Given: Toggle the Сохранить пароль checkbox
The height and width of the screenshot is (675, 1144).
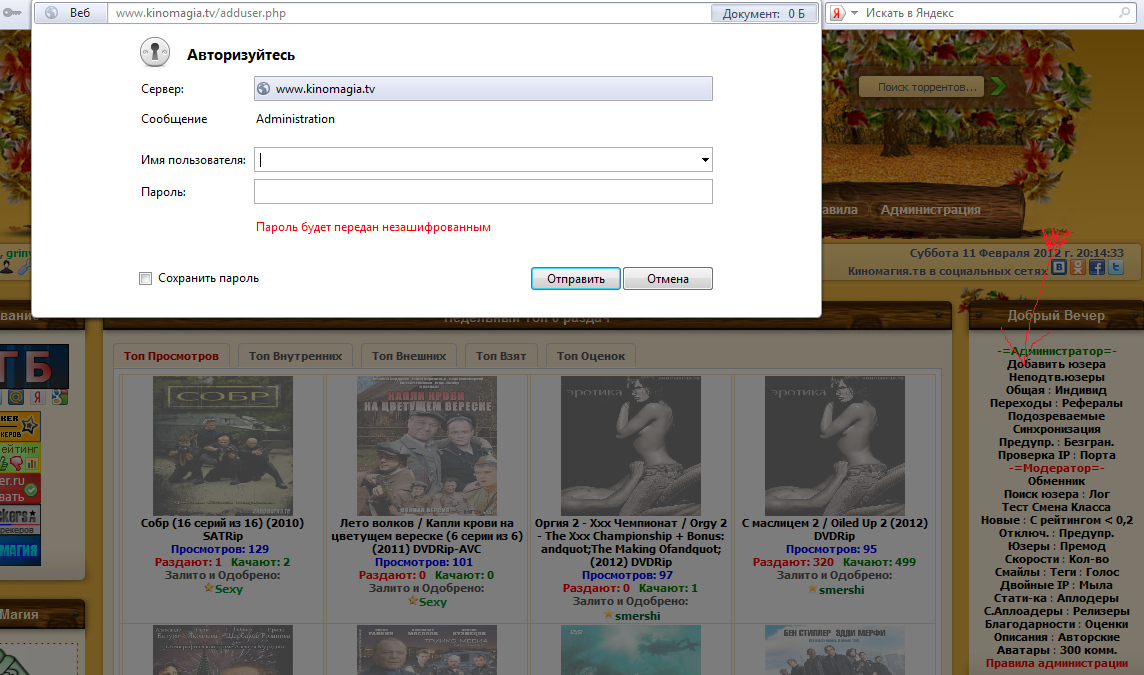Looking at the screenshot, I should tap(145, 278).
